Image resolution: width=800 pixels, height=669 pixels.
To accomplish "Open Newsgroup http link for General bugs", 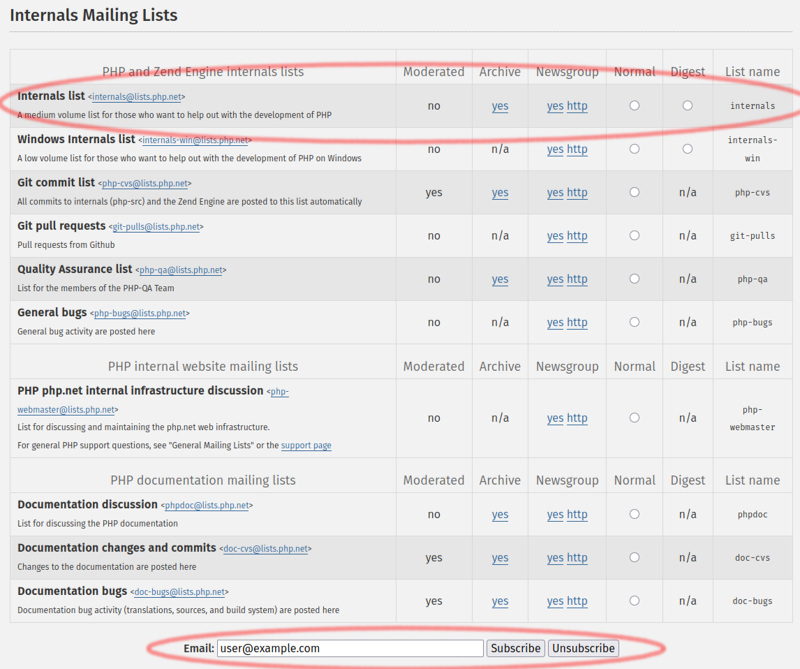I will pyautogui.click(x=577, y=323).
